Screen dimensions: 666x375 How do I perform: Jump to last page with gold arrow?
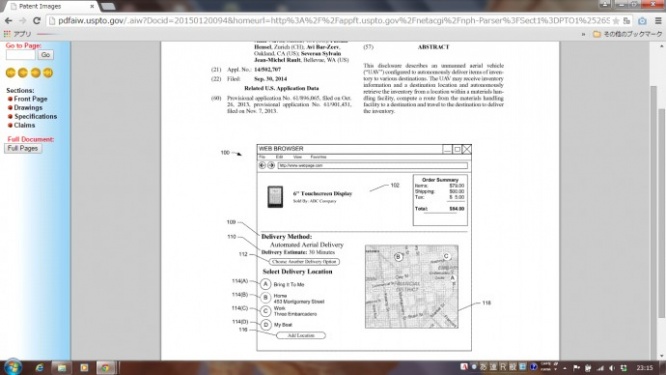[48, 73]
